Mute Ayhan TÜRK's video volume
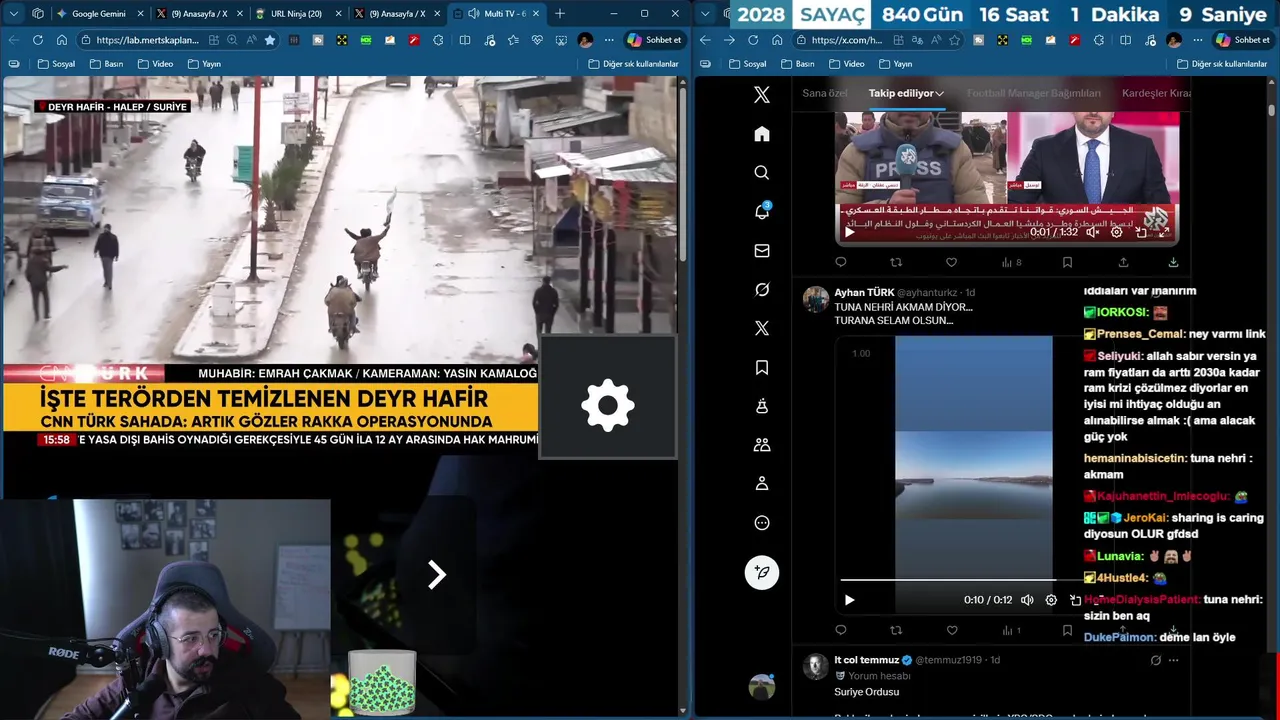Viewport: 1280px width, 720px height. 1027,600
